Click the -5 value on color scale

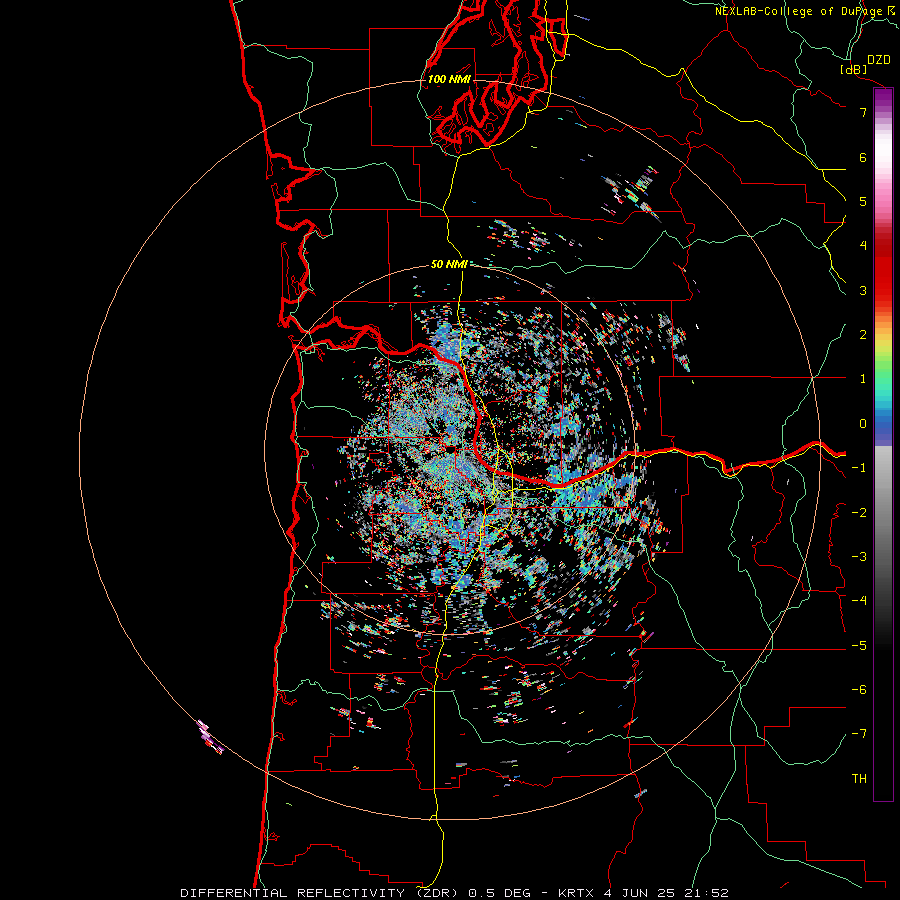859,646
